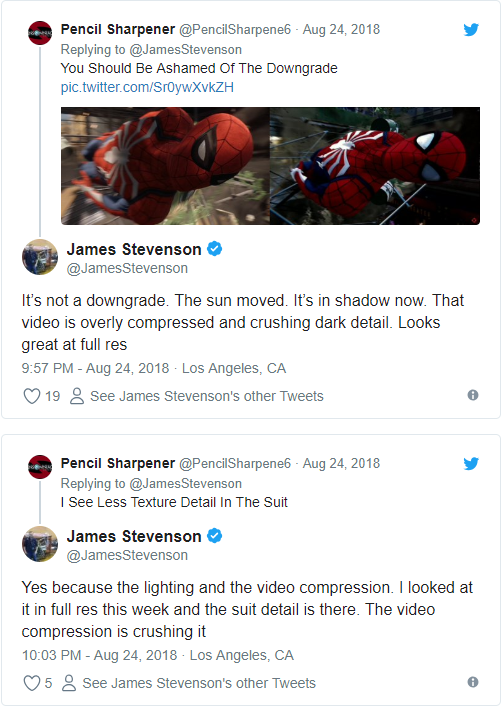This screenshot has width=501, height=707.
Task: Open the 10:03 PM - Aug 24, 2018 timestamp
Action: click(x=99, y=655)
